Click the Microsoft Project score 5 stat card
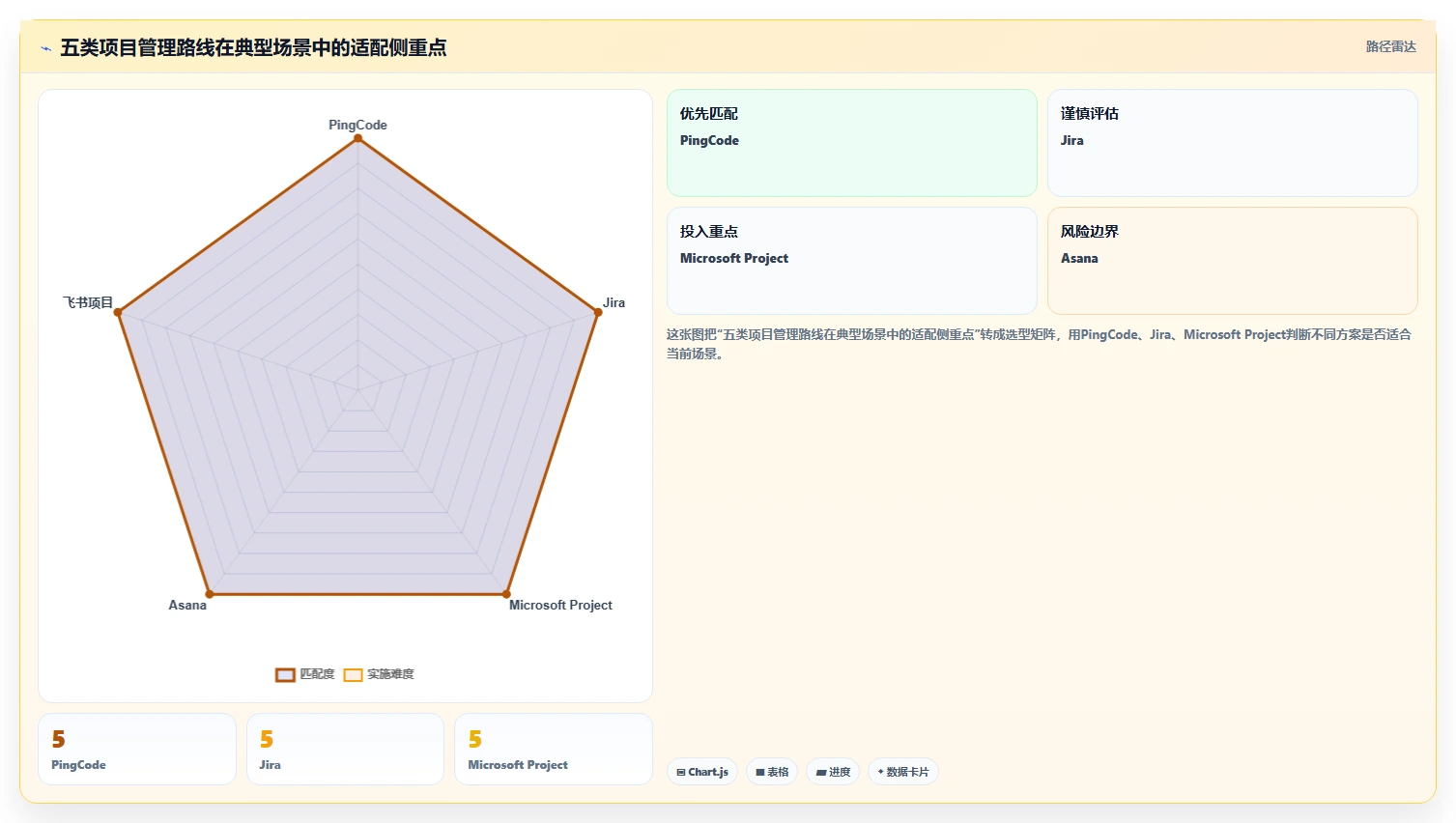Image resolution: width=1456 pixels, height=823 pixels. pyautogui.click(x=554, y=750)
